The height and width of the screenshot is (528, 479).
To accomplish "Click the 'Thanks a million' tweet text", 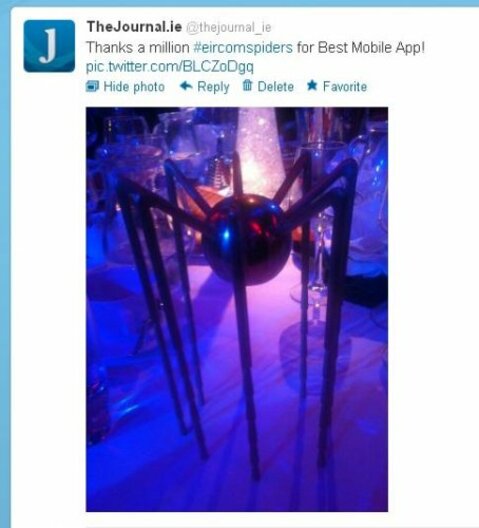I will [138, 47].
